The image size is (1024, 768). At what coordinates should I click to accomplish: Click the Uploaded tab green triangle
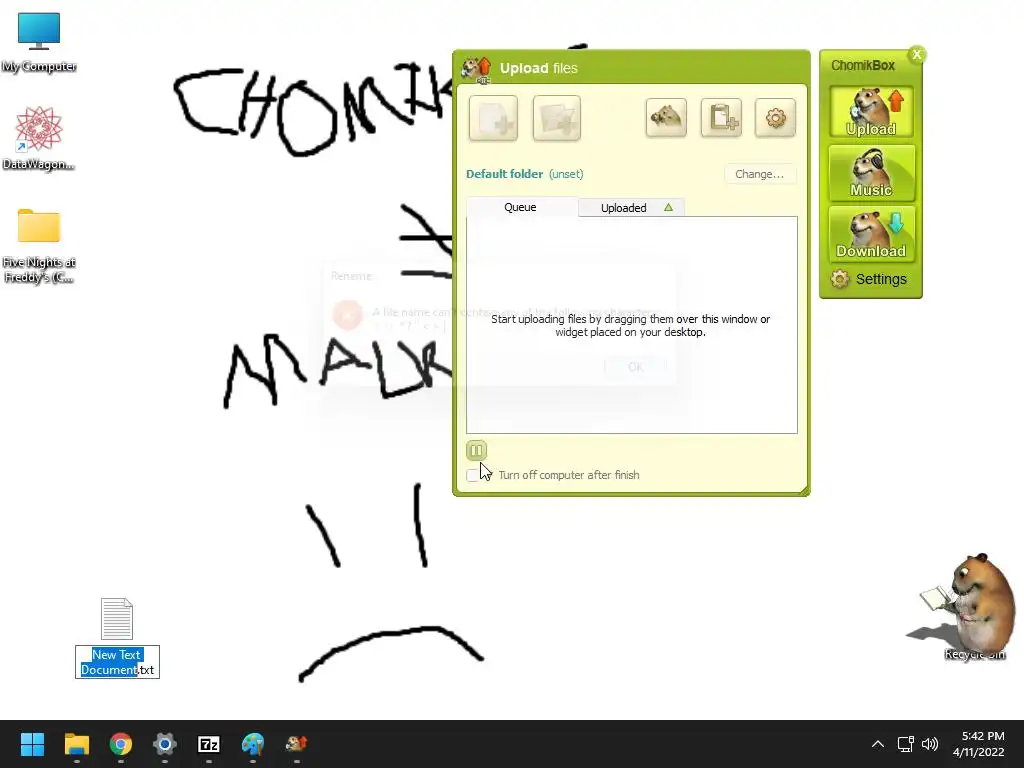coord(668,207)
